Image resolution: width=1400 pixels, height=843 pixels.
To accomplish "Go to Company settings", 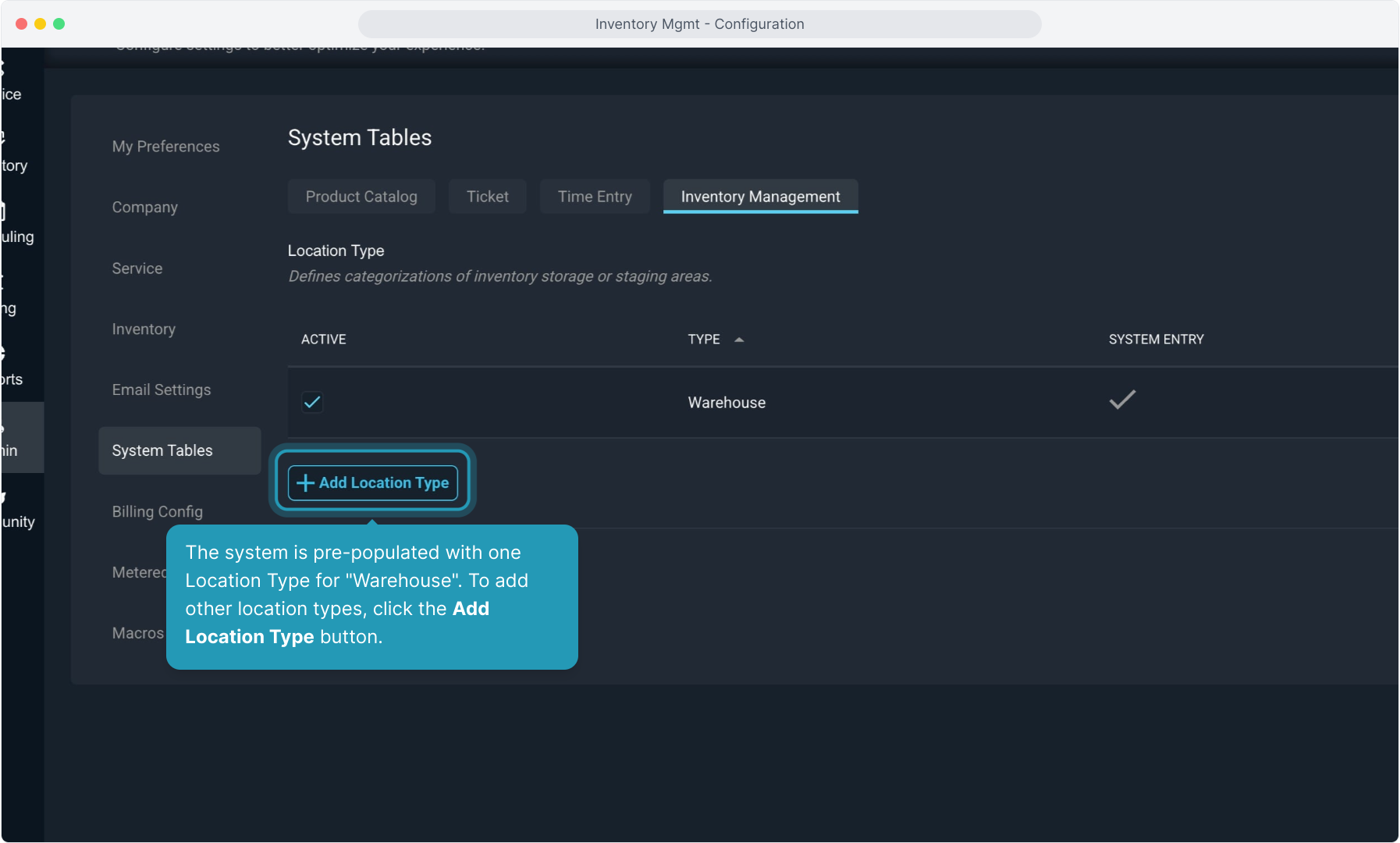I will [145, 208].
